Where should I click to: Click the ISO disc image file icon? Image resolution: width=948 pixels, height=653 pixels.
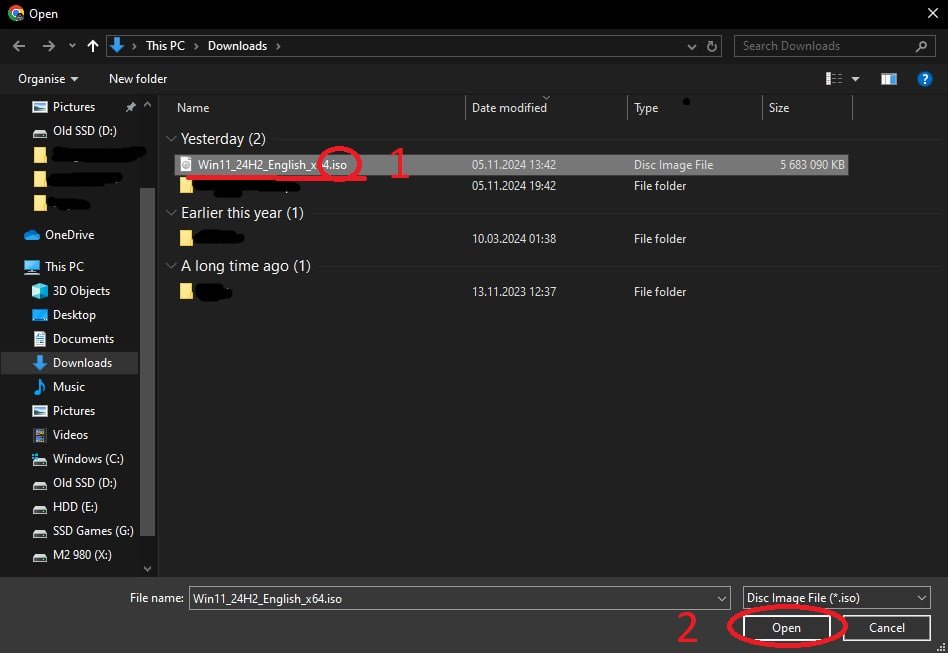(x=186, y=164)
